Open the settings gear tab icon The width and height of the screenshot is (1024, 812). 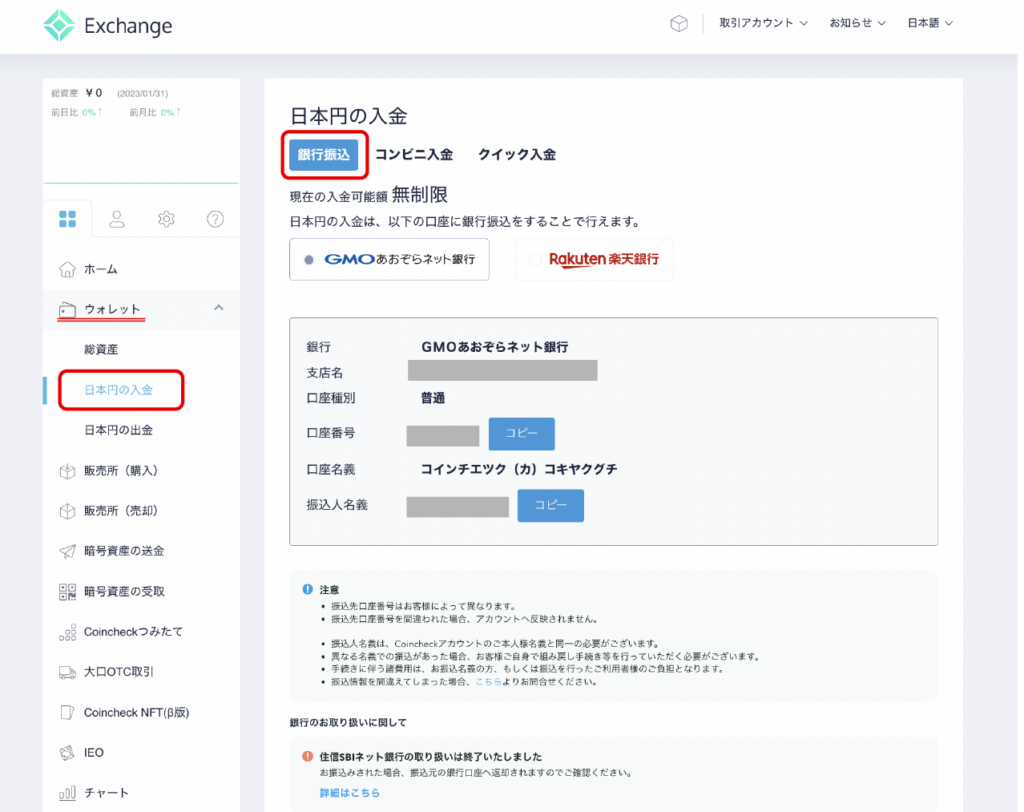click(166, 219)
